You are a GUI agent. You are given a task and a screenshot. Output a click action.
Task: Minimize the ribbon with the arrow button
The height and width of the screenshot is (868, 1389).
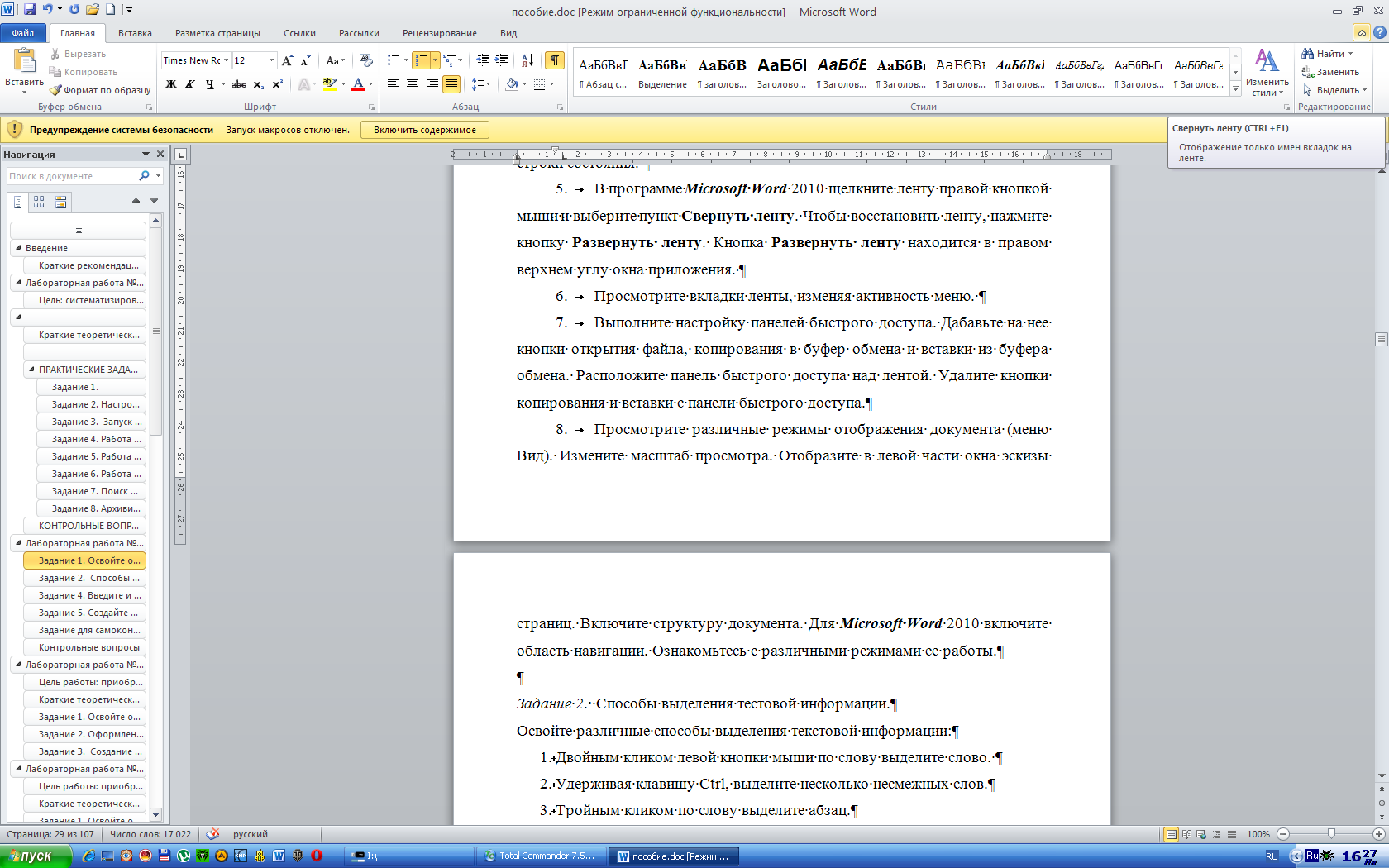click(1361, 32)
